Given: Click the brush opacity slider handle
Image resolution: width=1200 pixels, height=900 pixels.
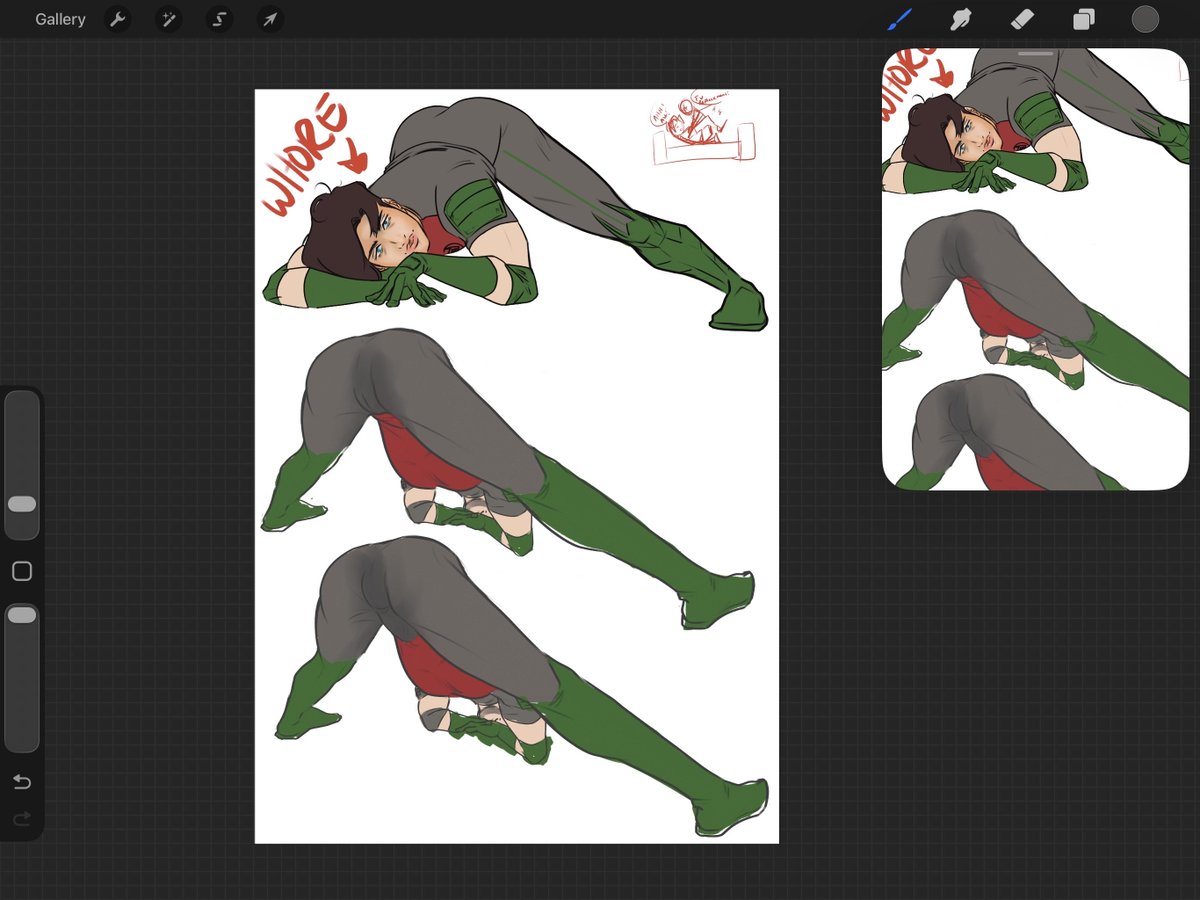Looking at the screenshot, I should pyautogui.click(x=22, y=615).
